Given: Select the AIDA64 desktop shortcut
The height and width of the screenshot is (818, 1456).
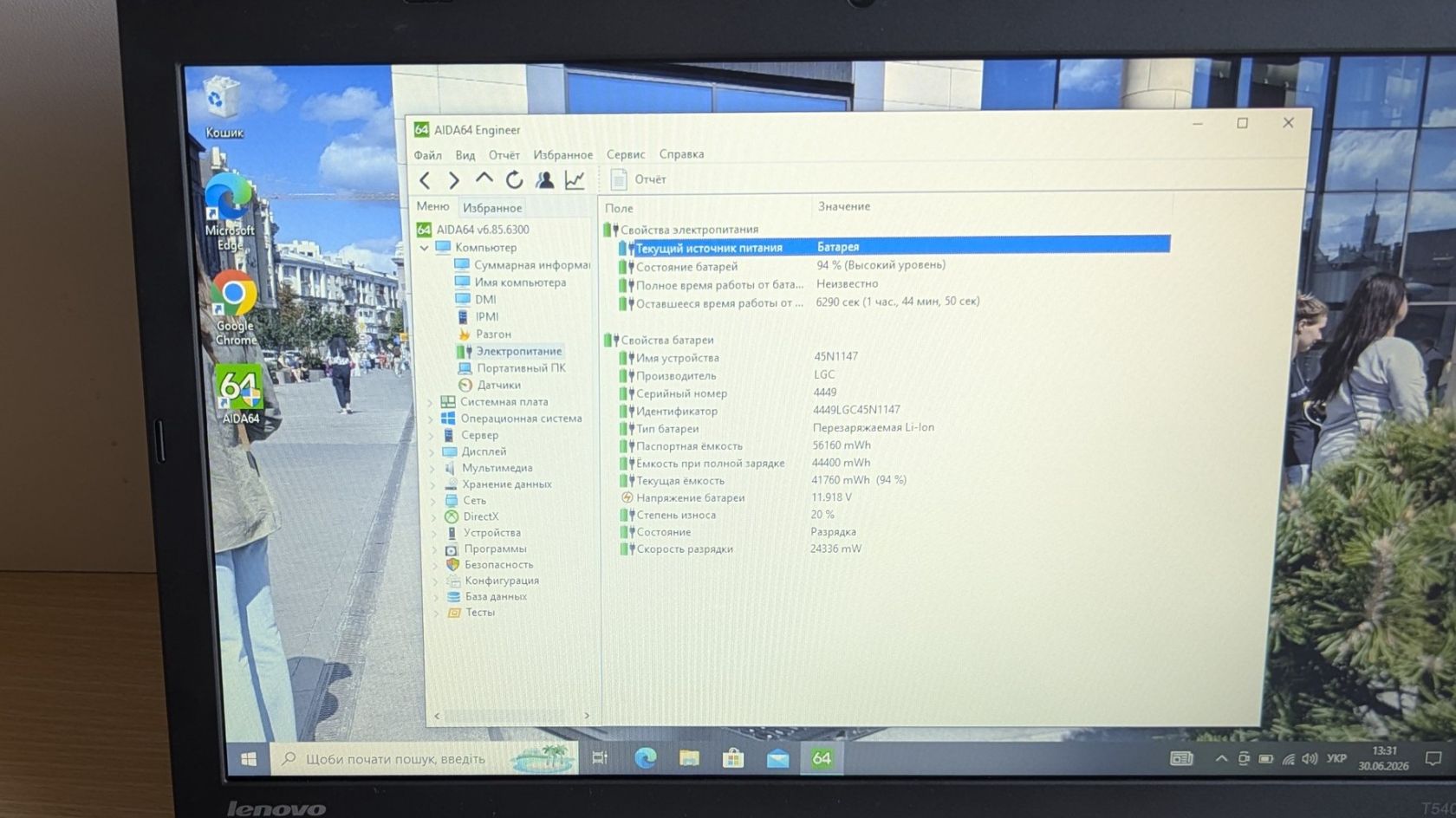Looking at the screenshot, I should (240, 394).
